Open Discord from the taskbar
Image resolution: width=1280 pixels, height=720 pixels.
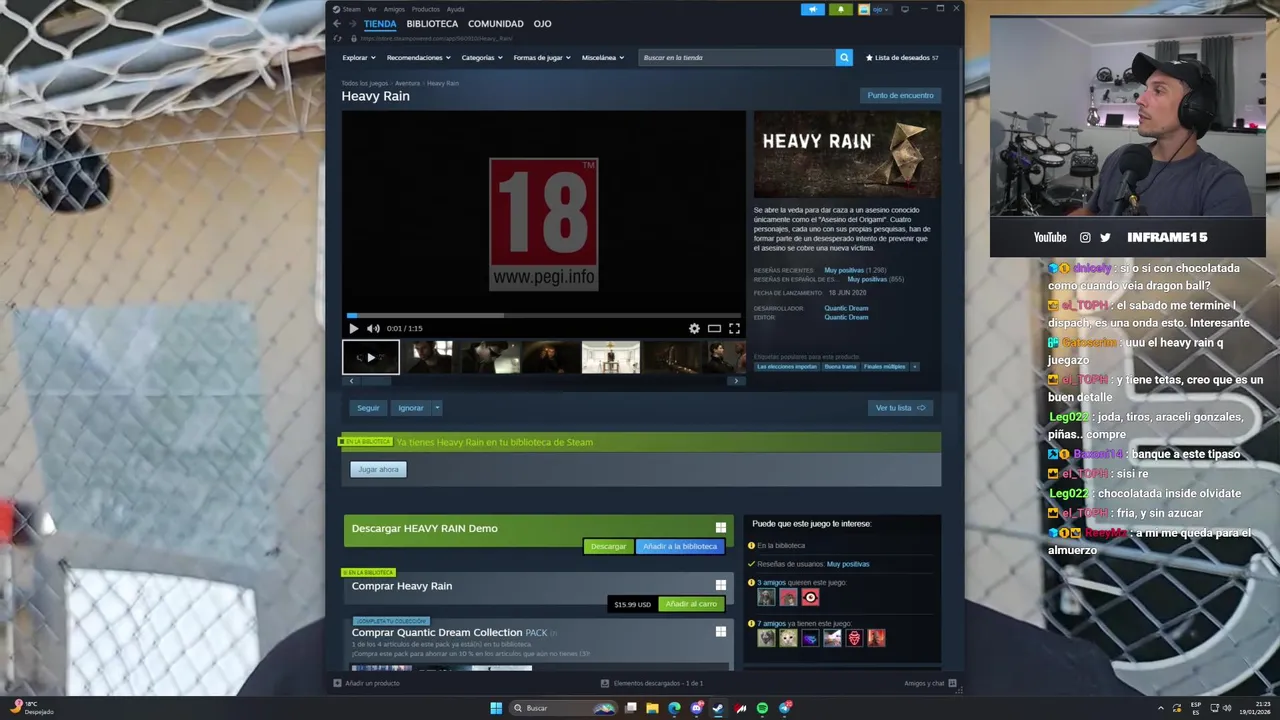click(x=697, y=708)
